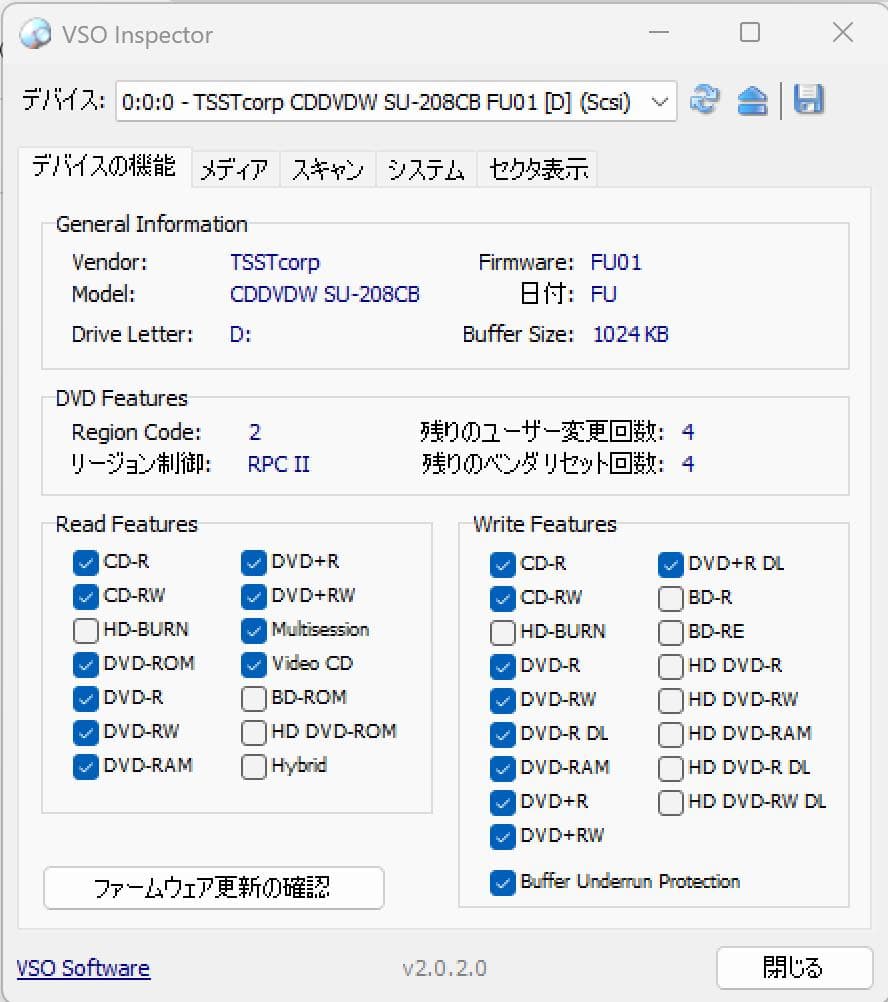This screenshot has height=1002, width=888.
Task: Click the ファームウェア更新の確認 button
Action: [x=213, y=888]
